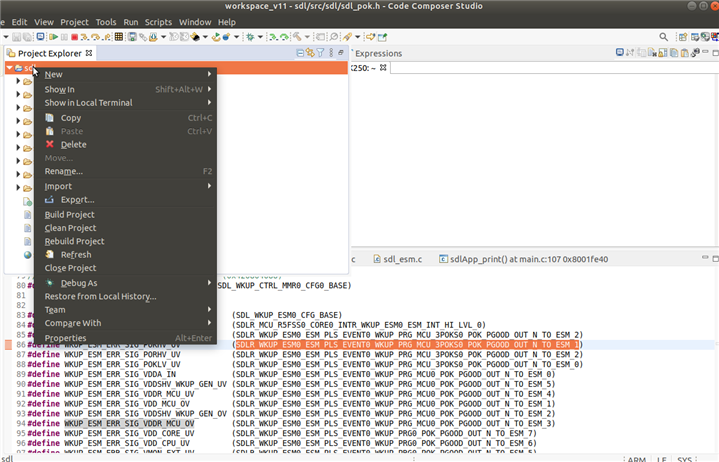
Task: Click the brown grid icon in toolbar
Action: click(118, 37)
